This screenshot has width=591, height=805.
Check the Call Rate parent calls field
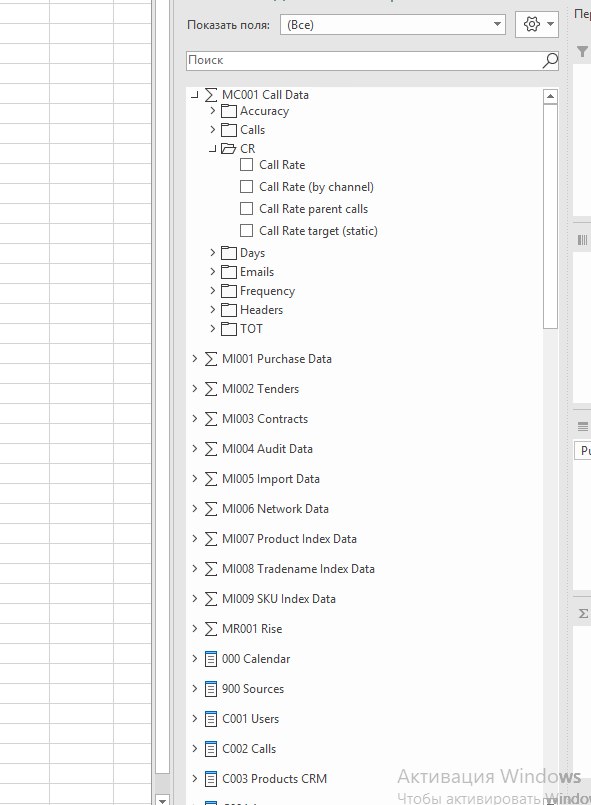tap(246, 209)
